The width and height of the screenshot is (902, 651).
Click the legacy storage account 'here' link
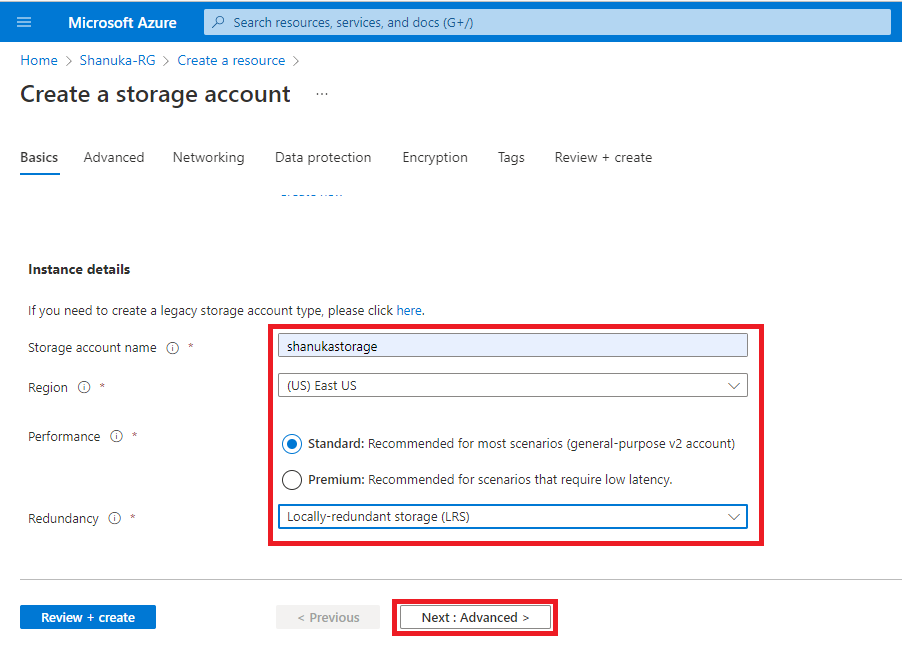[x=409, y=311]
